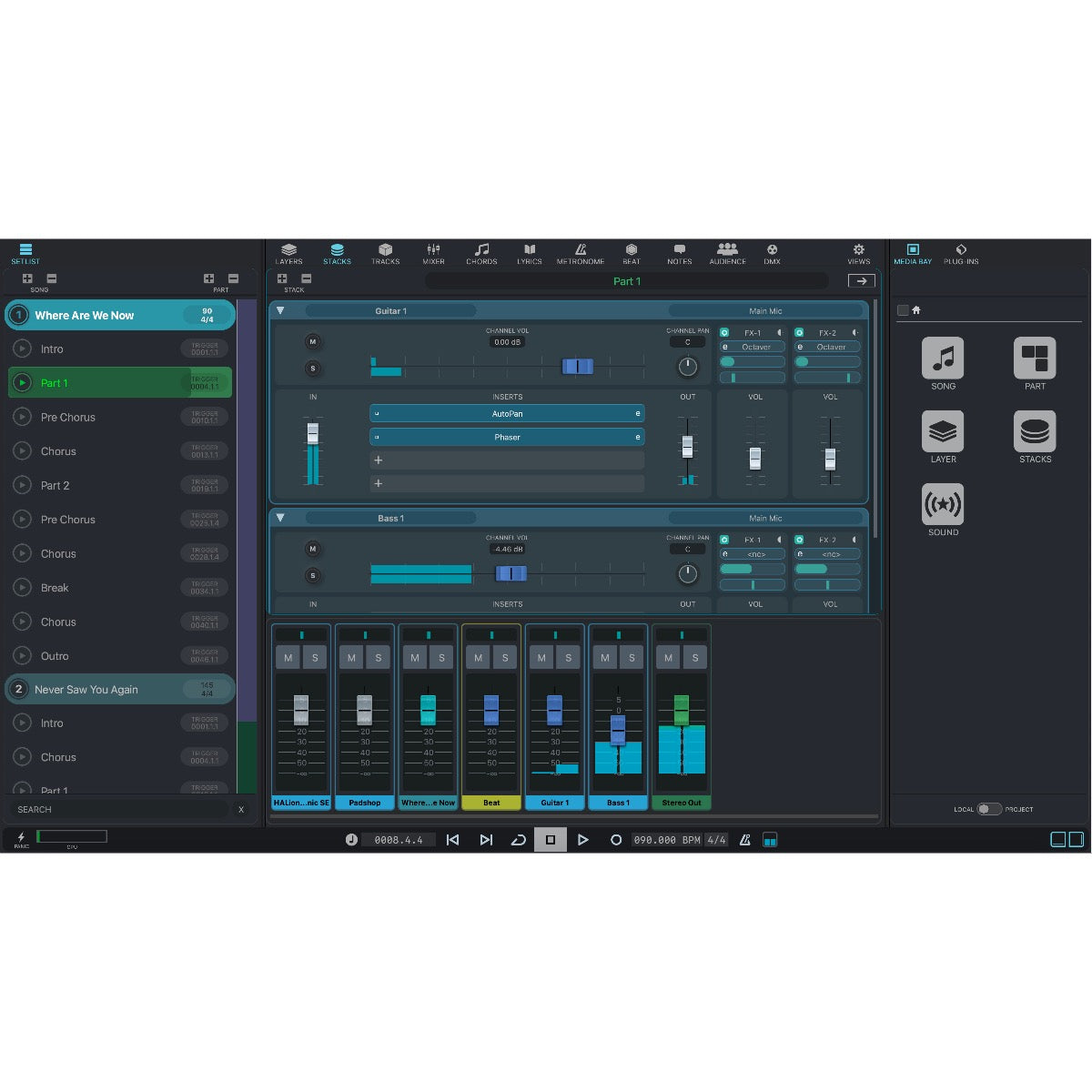Open Guitar 1 FX-1 Octaver effect selector

pyautogui.click(x=753, y=347)
